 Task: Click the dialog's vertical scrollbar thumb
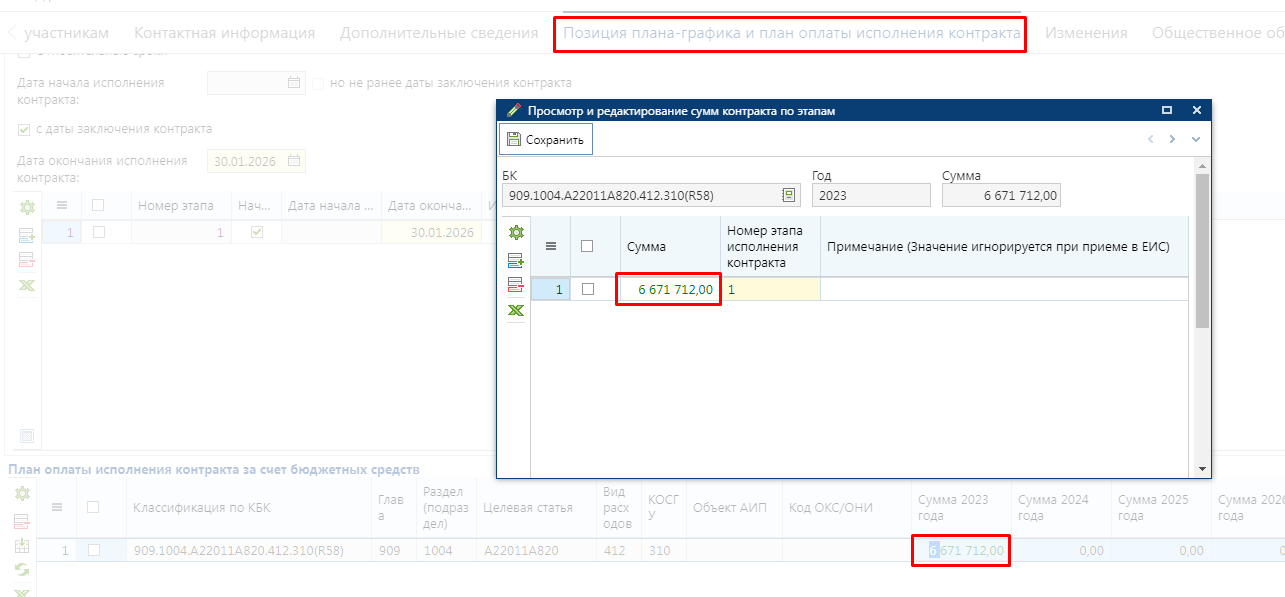click(1202, 250)
